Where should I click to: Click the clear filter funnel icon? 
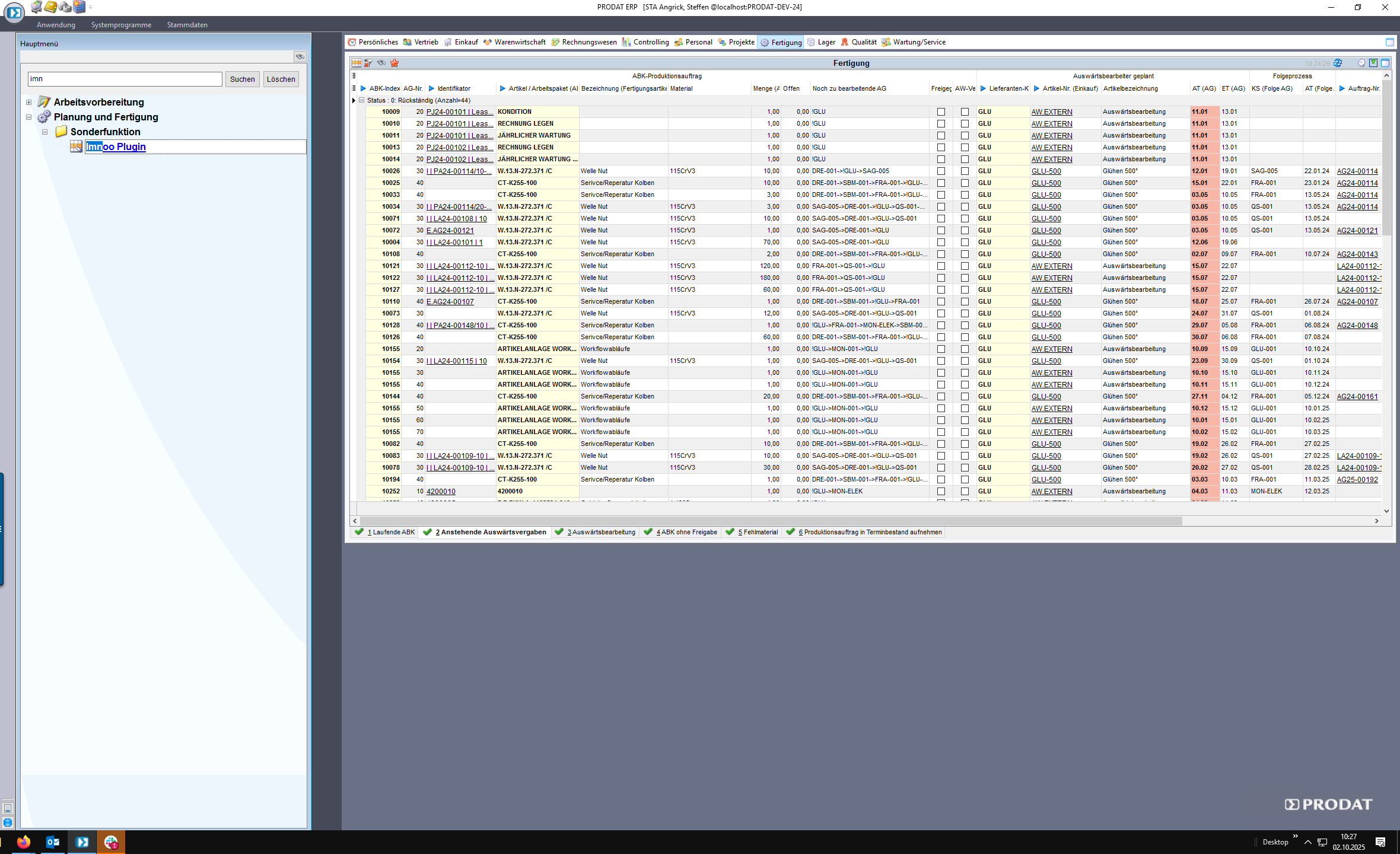click(368, 63)
